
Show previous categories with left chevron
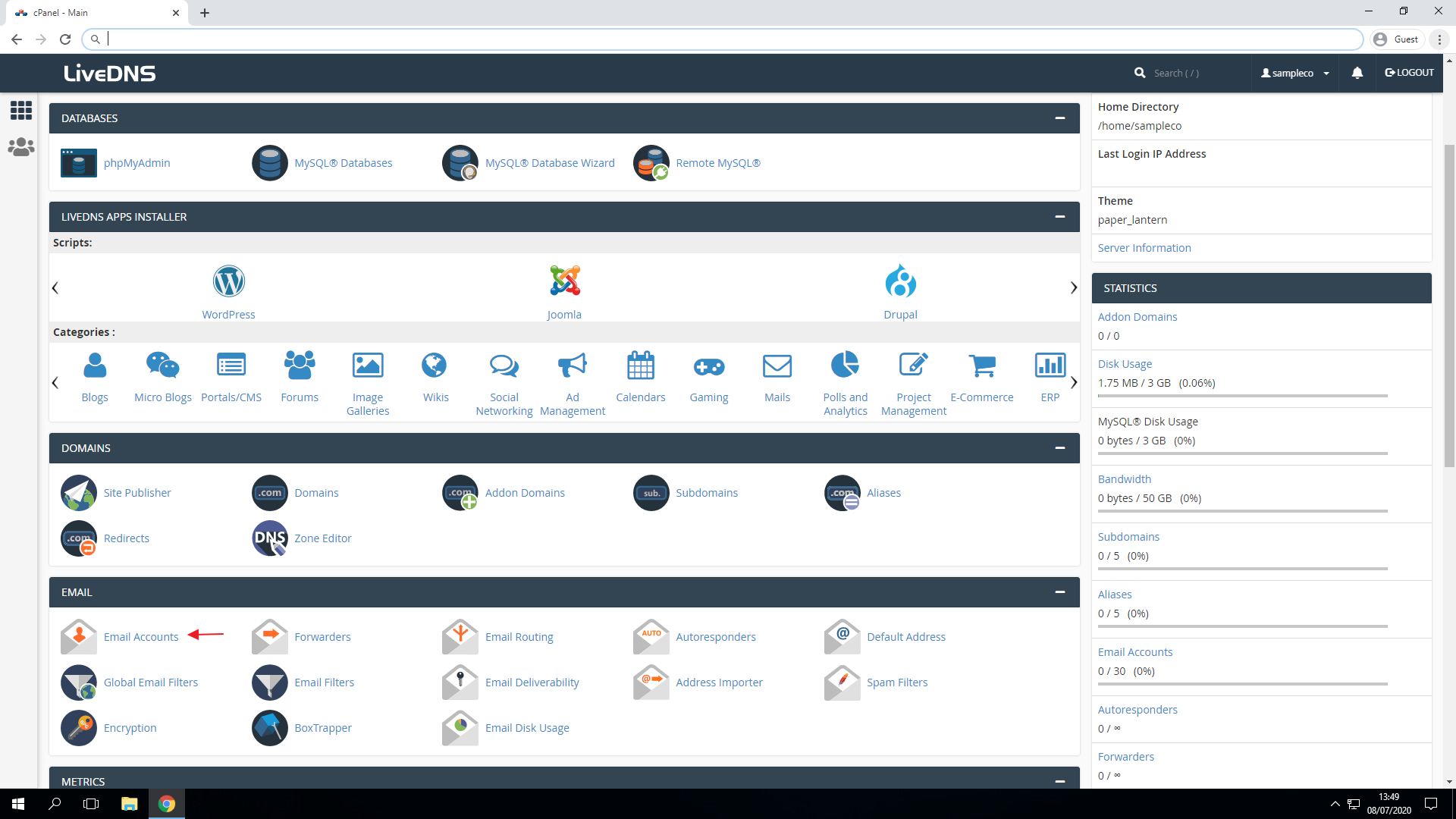(x=55, y=382)
